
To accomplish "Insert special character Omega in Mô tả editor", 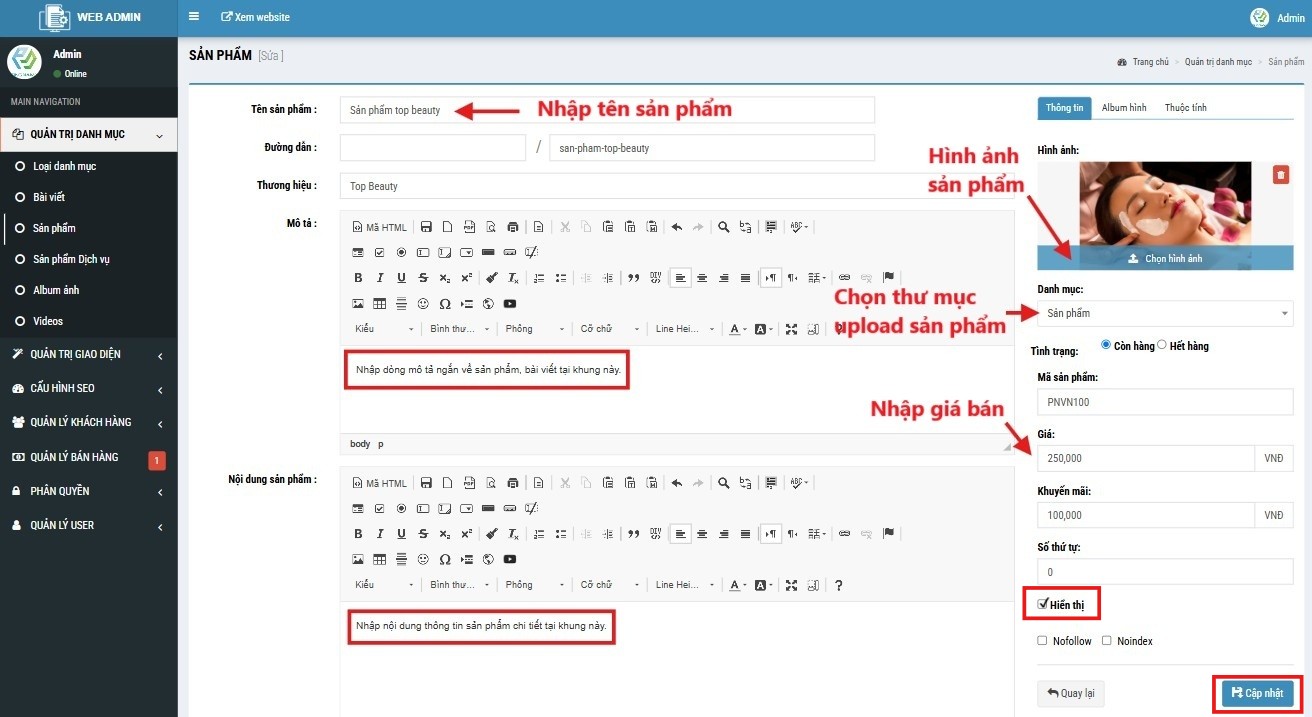I will (445, 304).
